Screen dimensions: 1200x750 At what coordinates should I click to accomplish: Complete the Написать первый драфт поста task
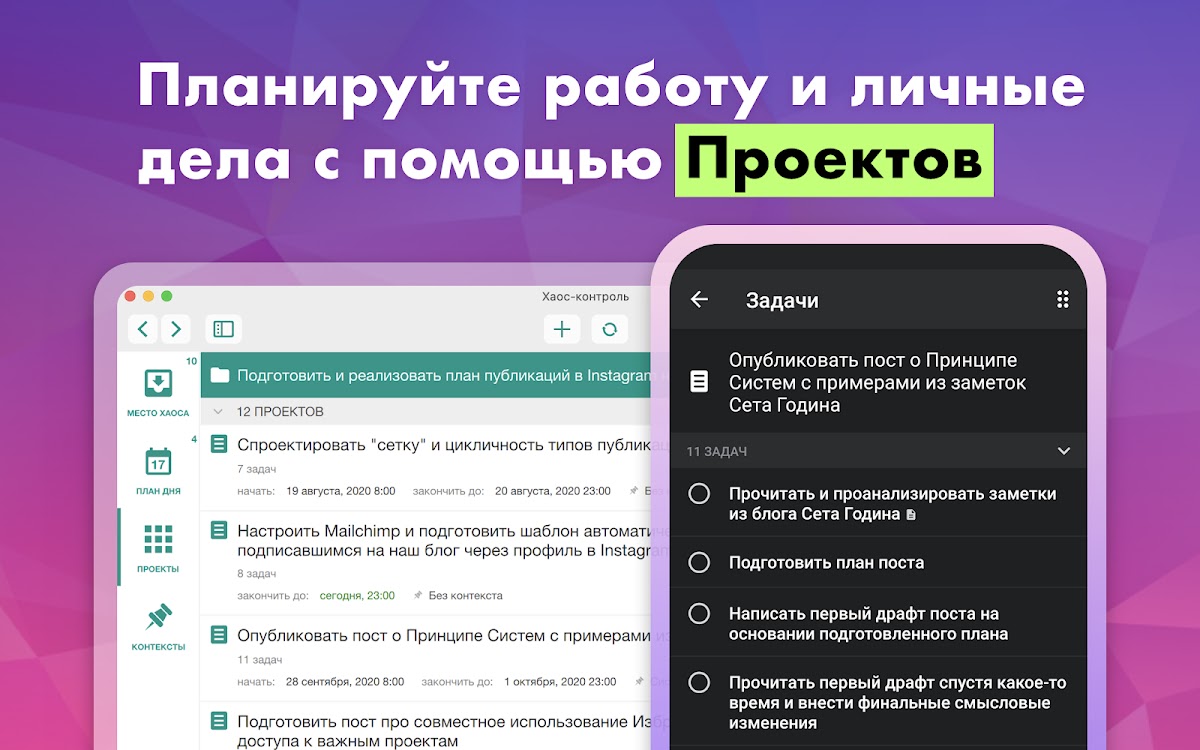pos(700,614)
